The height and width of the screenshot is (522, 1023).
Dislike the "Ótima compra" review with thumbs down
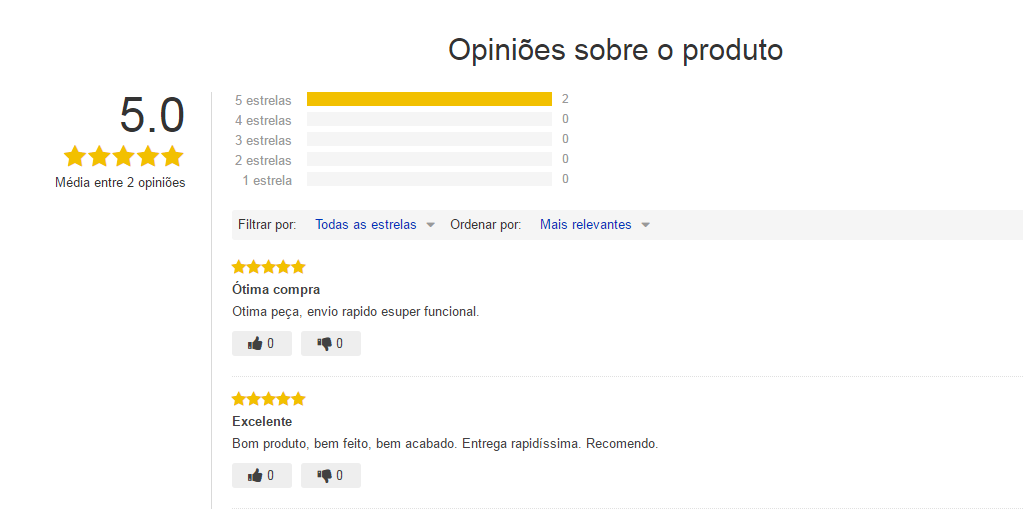(x=331, y=343)
